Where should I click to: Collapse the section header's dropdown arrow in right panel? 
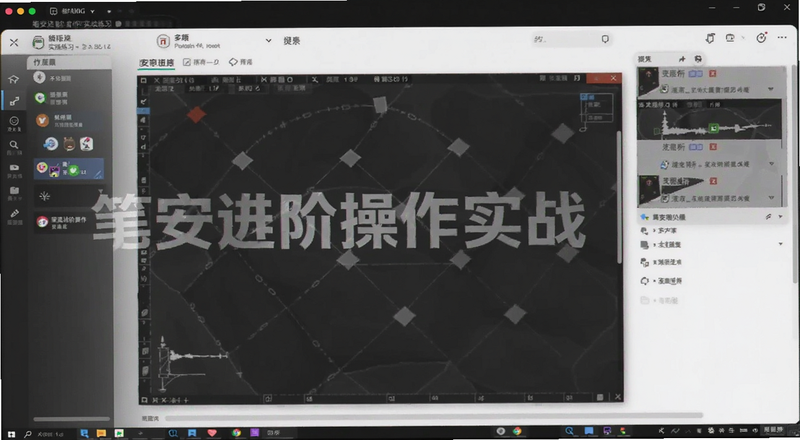pos(781,217)
